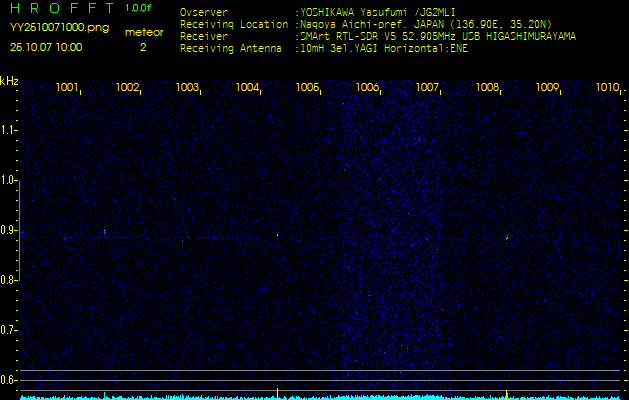
Task: Click the yellow-green echo dot after 1004
Action: (278, 235)
